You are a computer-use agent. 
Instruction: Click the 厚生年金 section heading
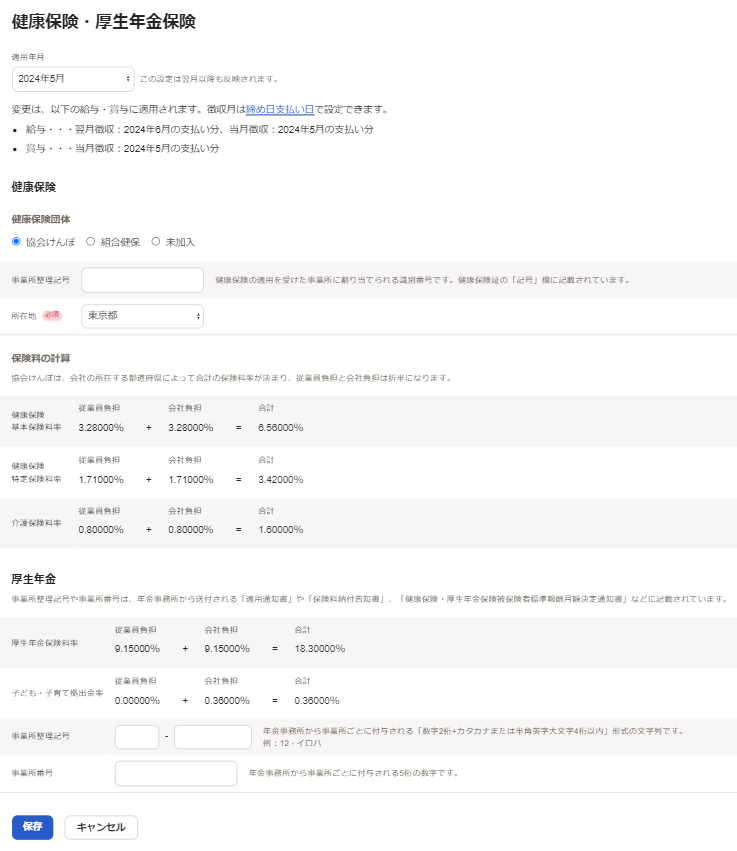(34, 579)
